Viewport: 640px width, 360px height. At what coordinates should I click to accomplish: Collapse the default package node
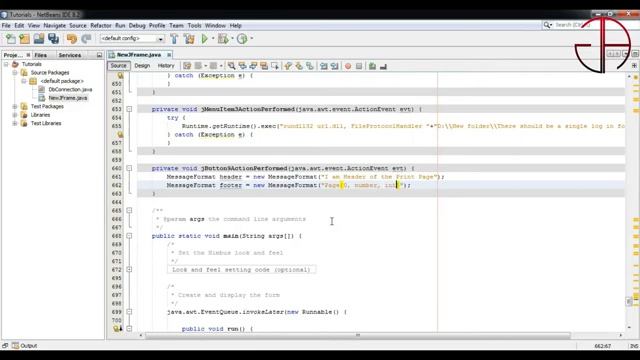click(x=24, y=81)
